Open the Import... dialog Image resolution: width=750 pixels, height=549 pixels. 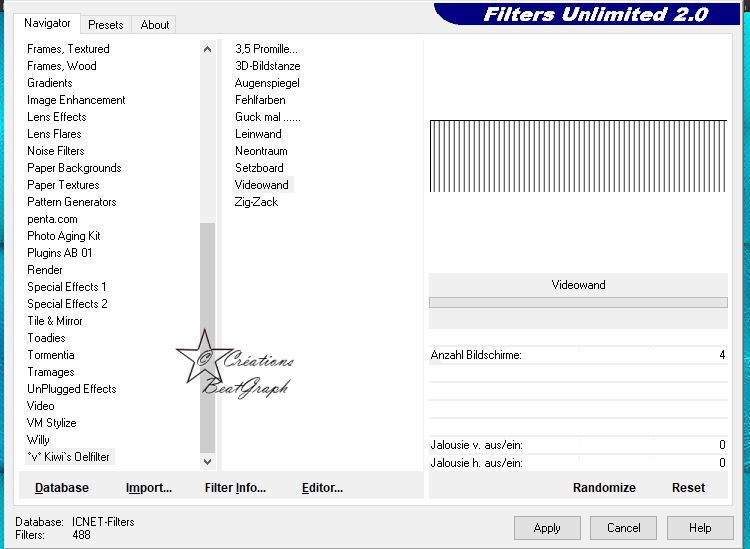149,488
